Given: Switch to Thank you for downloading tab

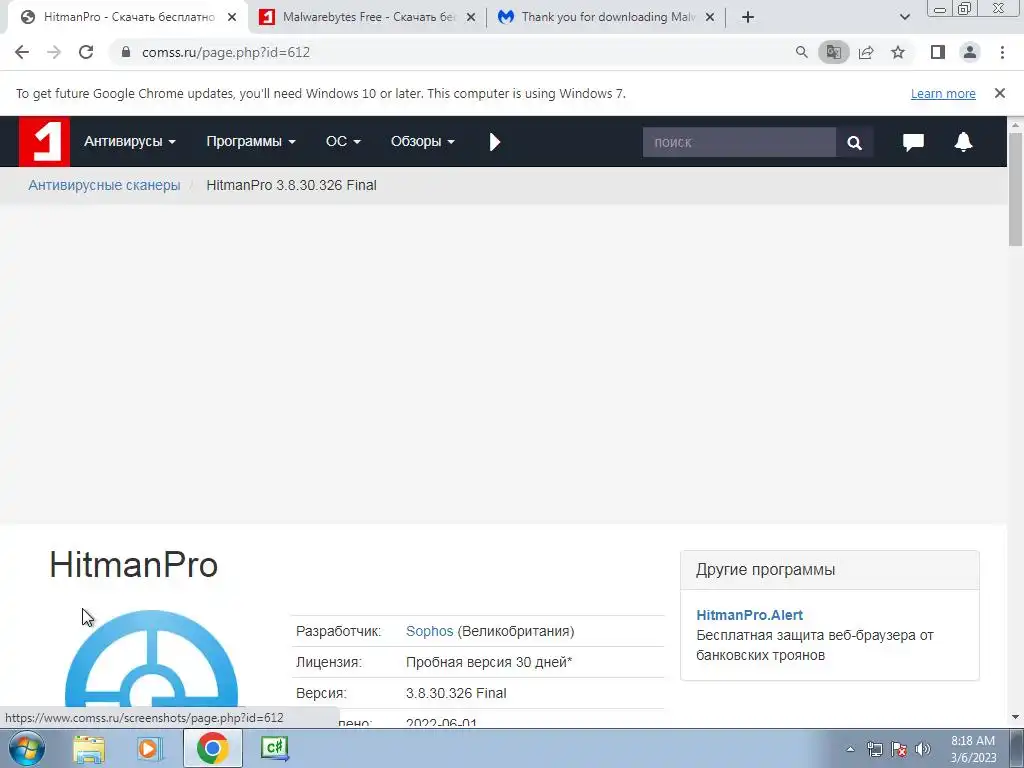Looking at the screenshot, I should 606,17.
